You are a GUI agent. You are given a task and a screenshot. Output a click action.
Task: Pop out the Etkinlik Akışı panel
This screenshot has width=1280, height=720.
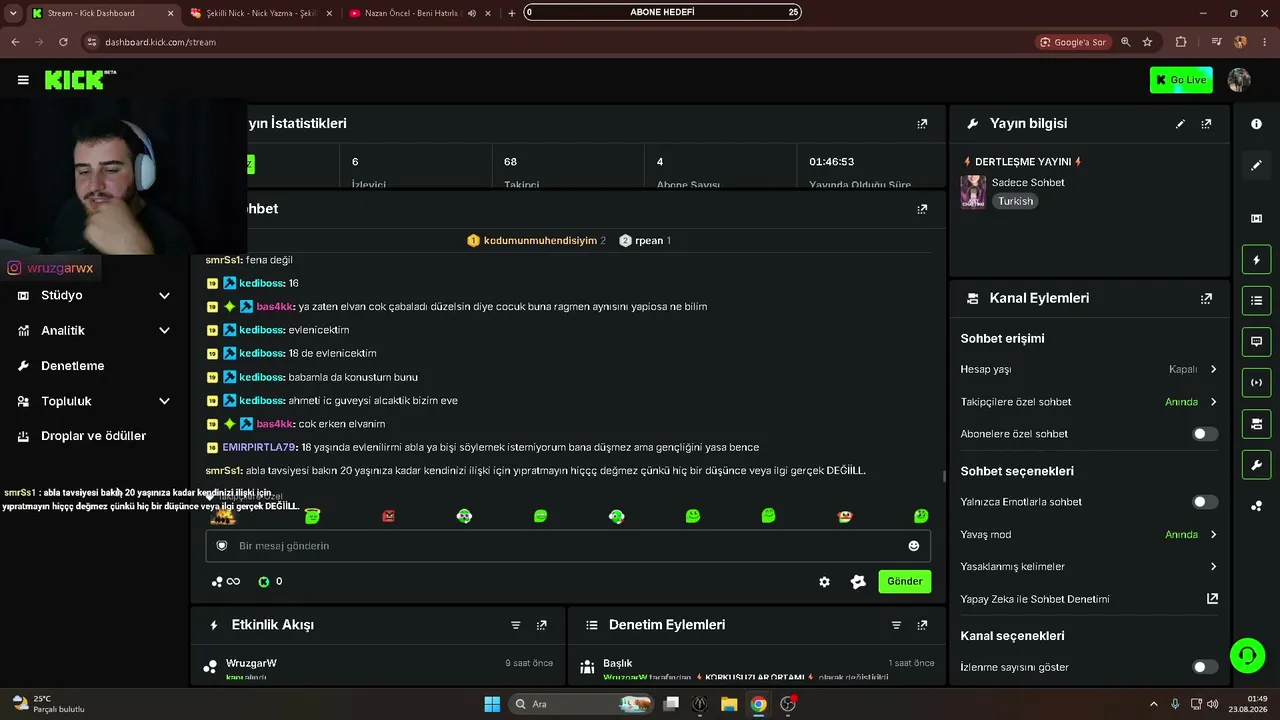(x=542, y=625)
